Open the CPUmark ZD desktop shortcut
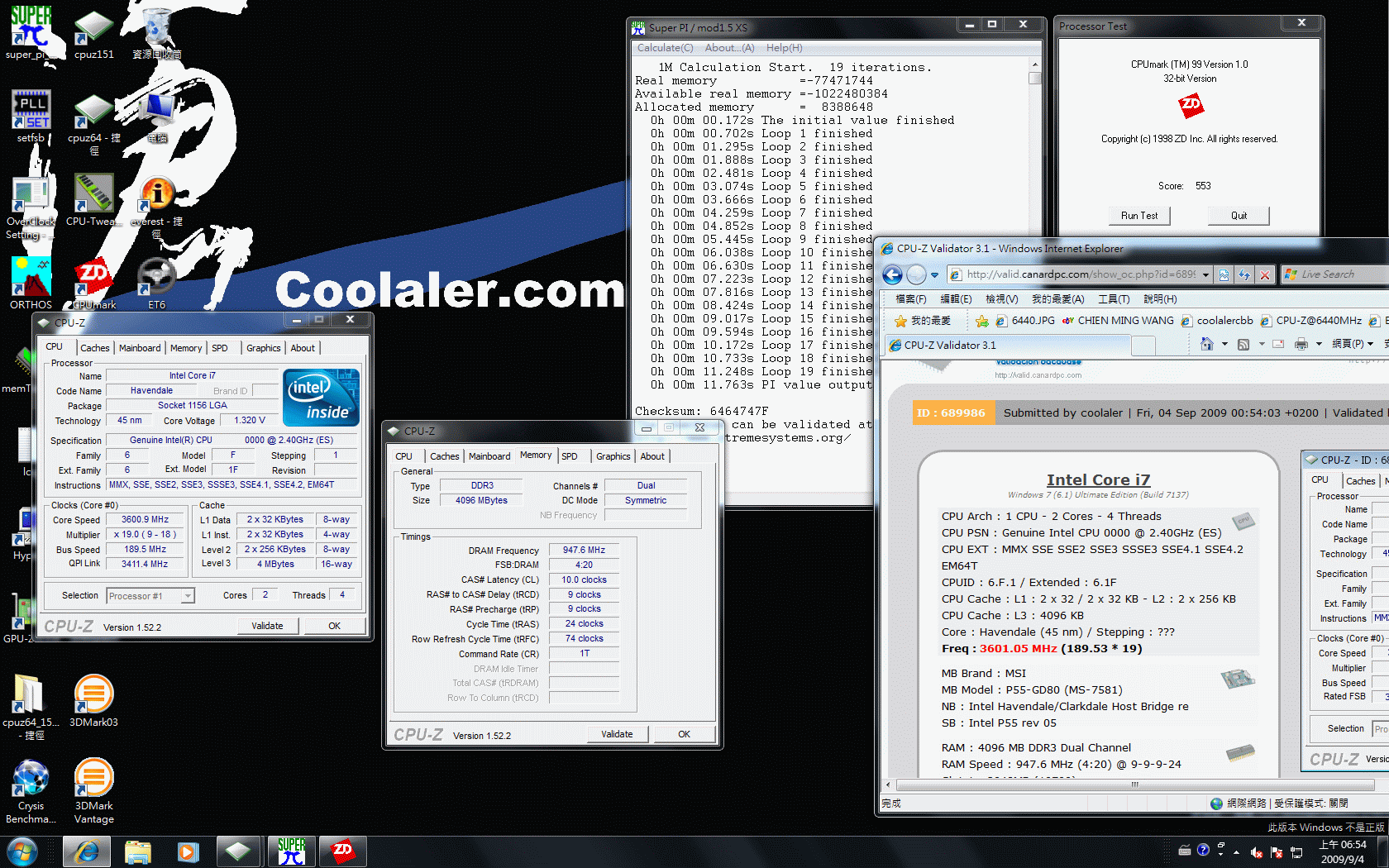The image size is (1389, 868). (x=93, y=283)
